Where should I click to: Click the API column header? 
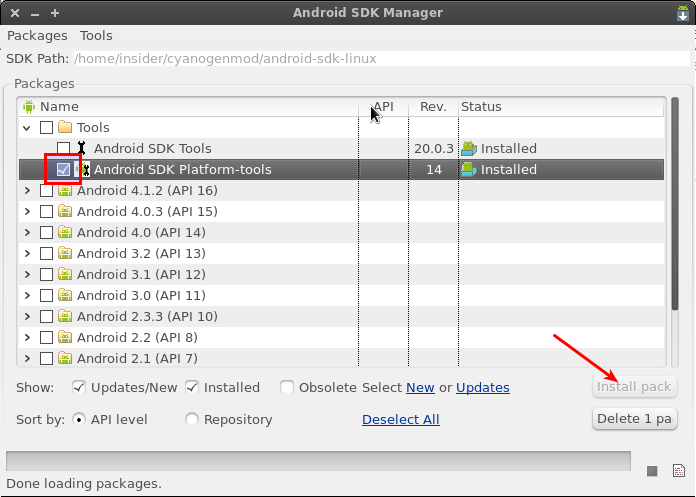point(384,106)
